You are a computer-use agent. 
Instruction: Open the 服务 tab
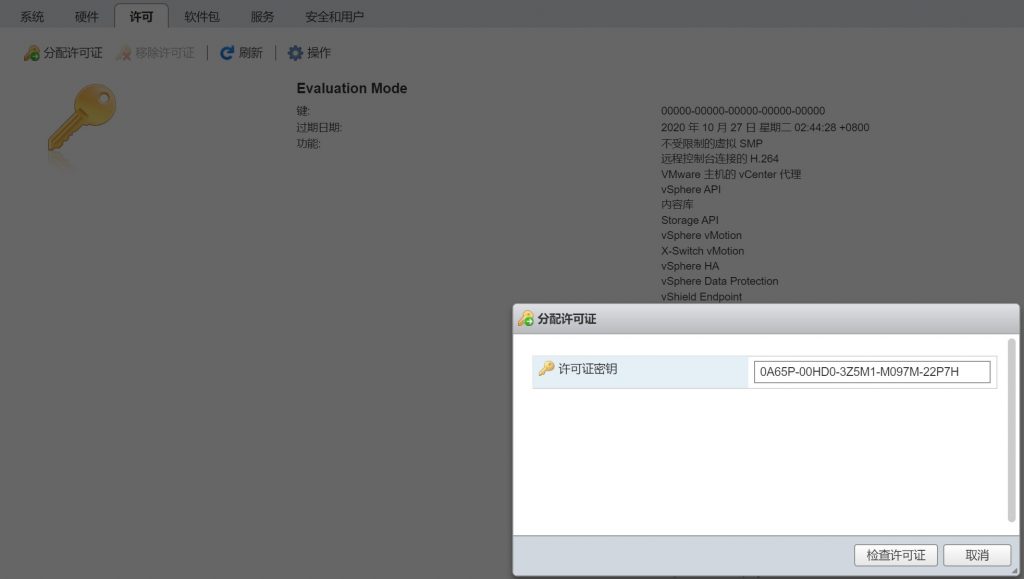pos(262,17)
